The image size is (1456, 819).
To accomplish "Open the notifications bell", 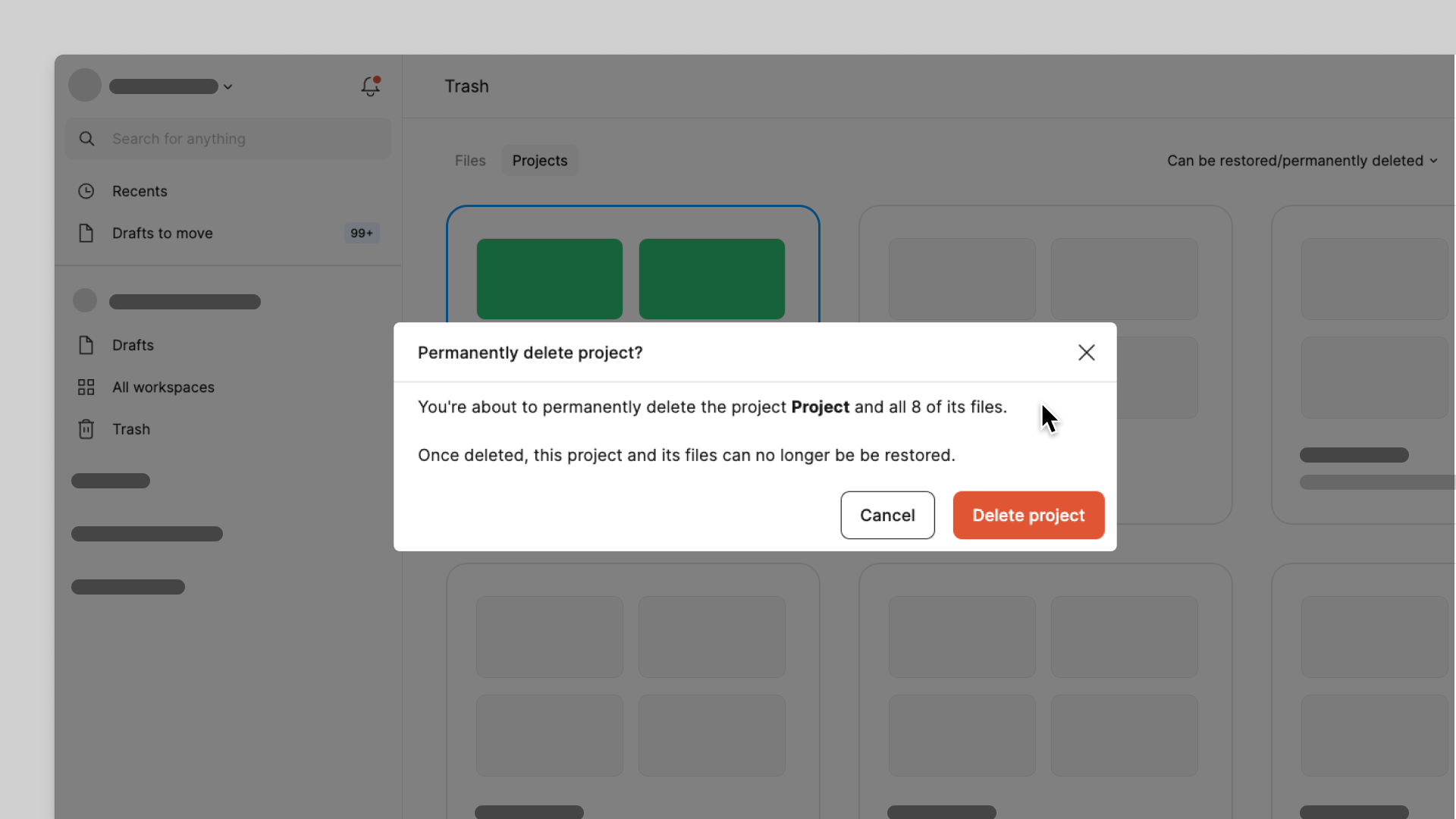I will click(370, 86).
